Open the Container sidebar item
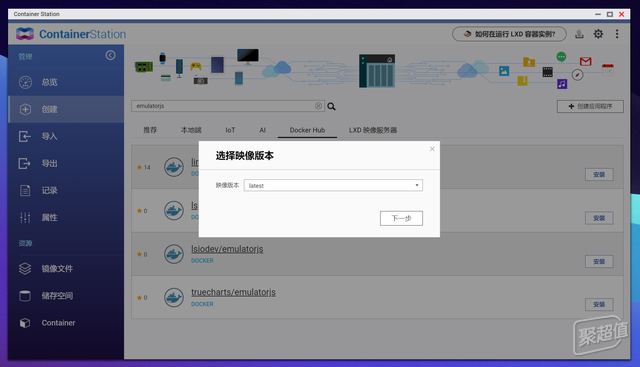The width and height of the screenshot is (640, 367). point(66,323)
